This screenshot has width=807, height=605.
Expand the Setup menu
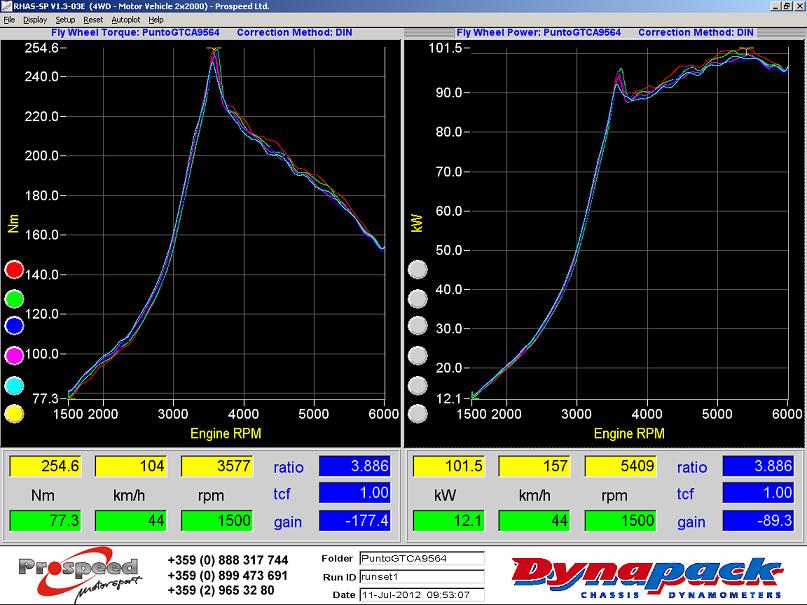(x=65, y=20)
